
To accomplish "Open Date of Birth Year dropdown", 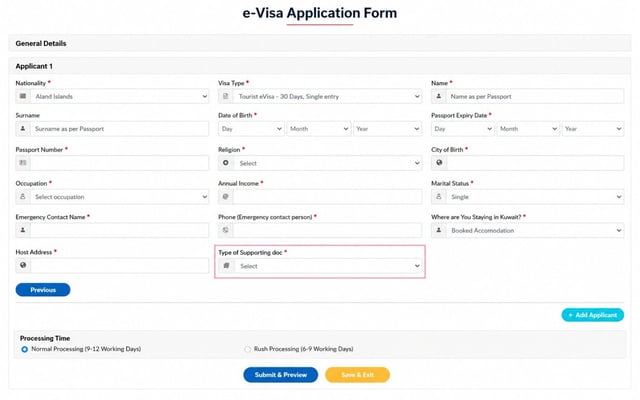I will (387, 129).
